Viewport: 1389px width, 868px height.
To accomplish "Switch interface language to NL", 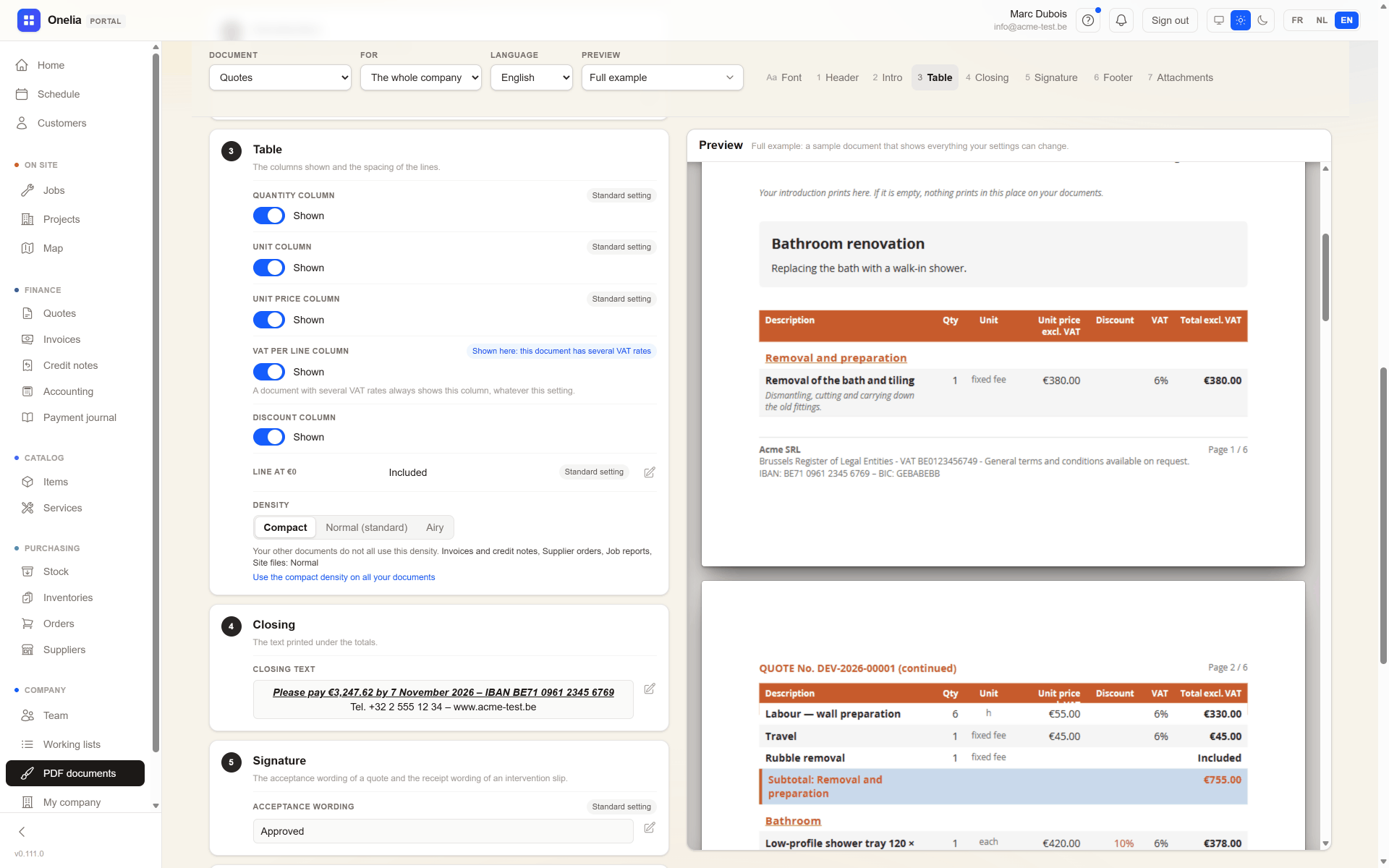I will [x=1322, y=20].
